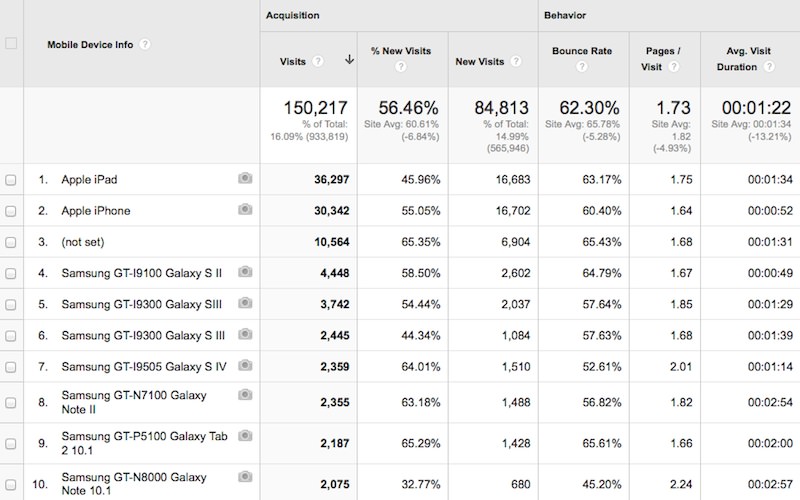This screenshot has width=800, height=500.
Task: Open device image for Samsung GT-I9100 Galaxy S II
Action: click(x=245, y=272)
